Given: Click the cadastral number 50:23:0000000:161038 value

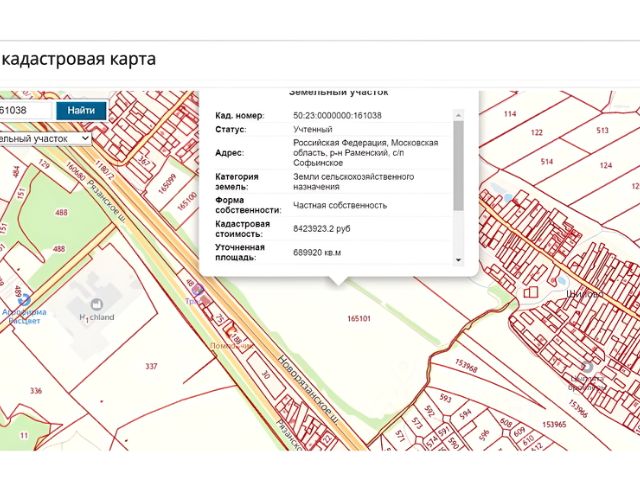Looking at the screenshot, I should (343, 116).
